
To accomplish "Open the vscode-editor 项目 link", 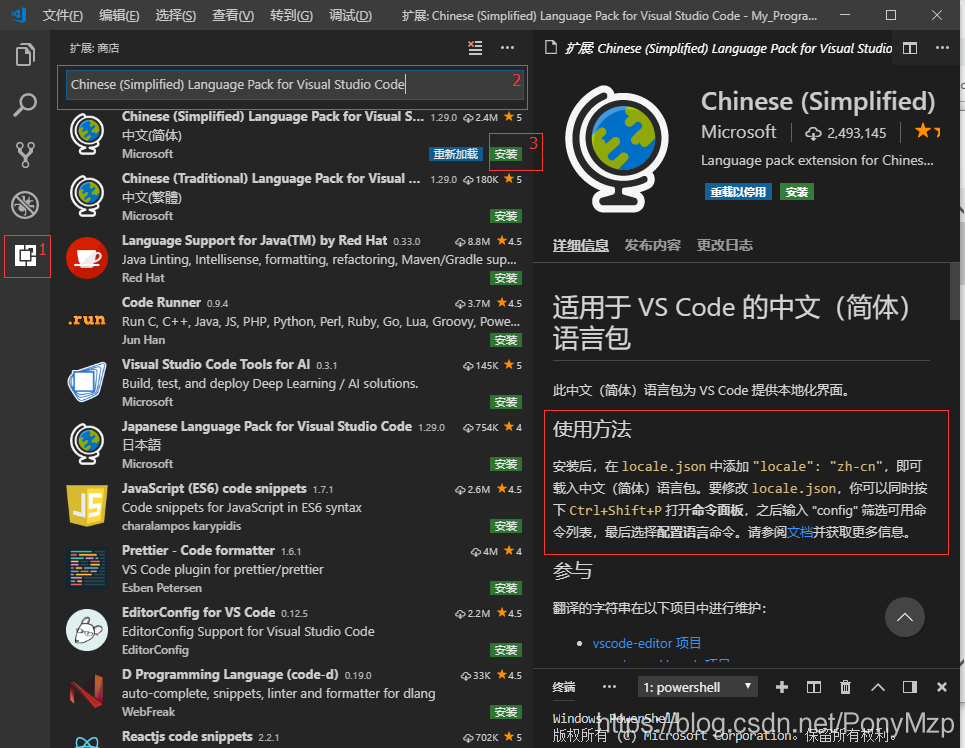I will click(647, 643).
